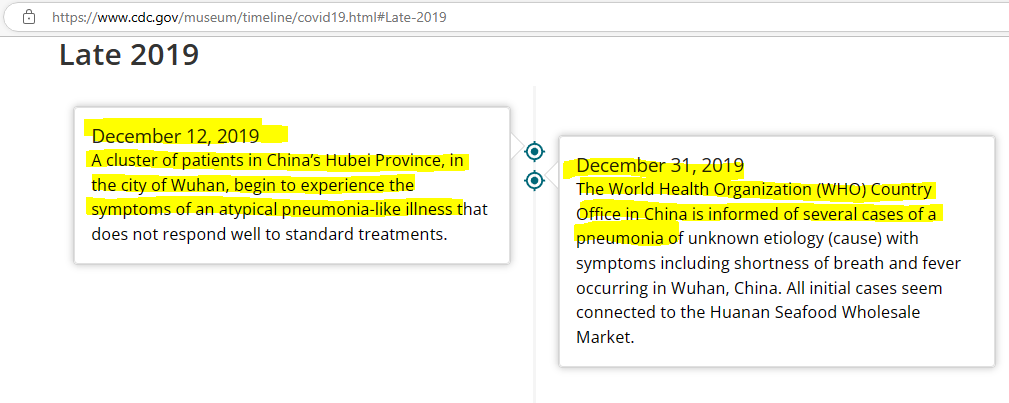Click the triangular pointer on December 31 card

[551, 175]
